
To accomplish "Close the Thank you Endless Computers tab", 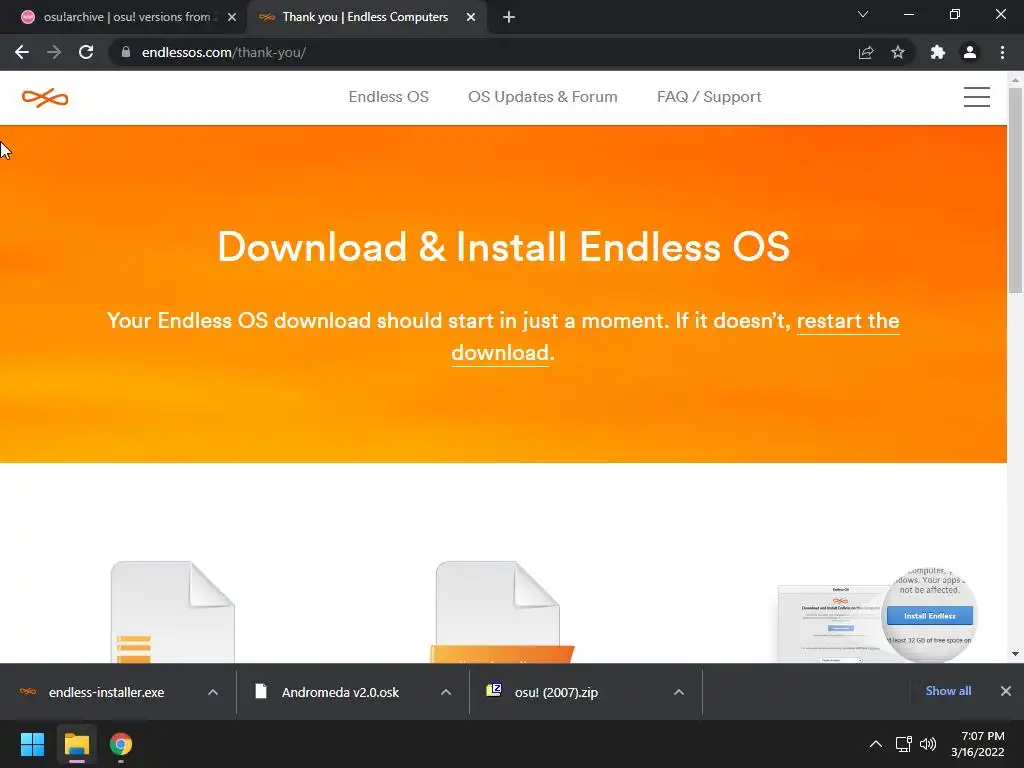I will (x=471, y=17).
